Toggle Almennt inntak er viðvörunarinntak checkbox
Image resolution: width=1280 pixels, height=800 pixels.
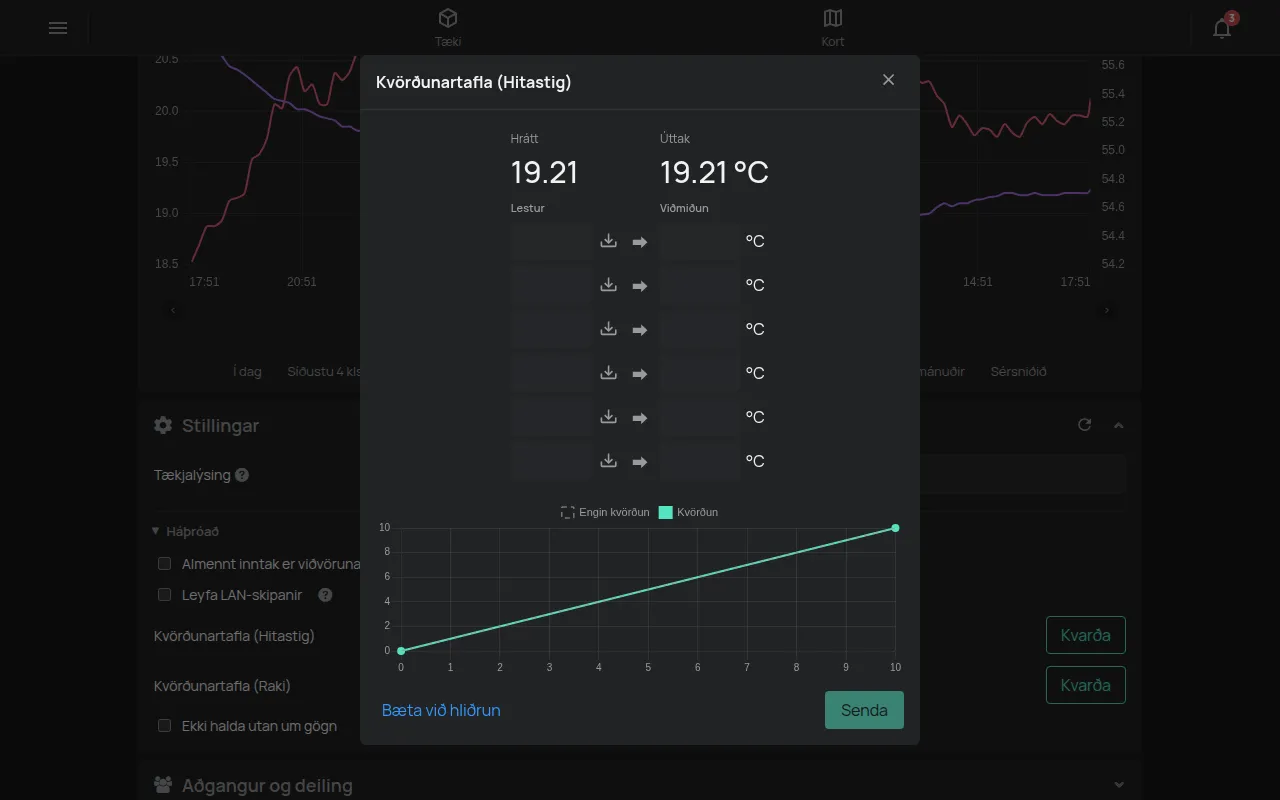(165, 564)
